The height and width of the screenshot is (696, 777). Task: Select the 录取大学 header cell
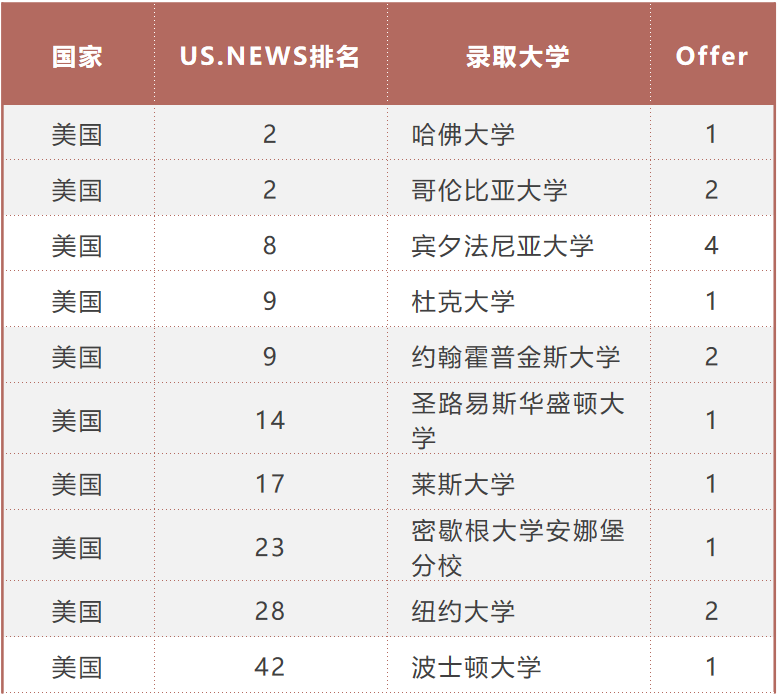[x=517, y=56]
